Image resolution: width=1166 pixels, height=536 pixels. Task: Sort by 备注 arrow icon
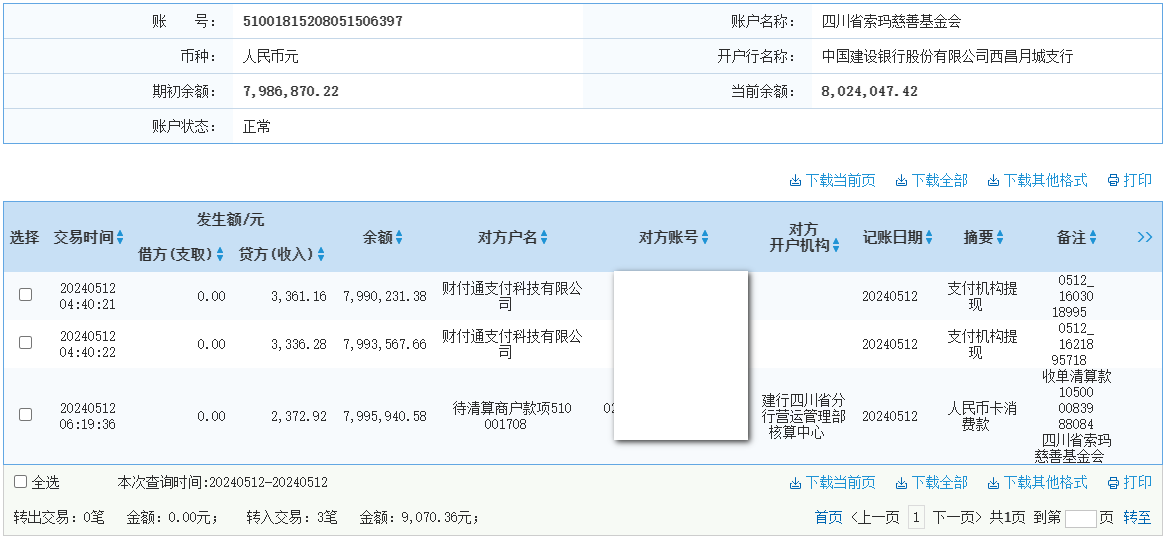(1092, 238)
